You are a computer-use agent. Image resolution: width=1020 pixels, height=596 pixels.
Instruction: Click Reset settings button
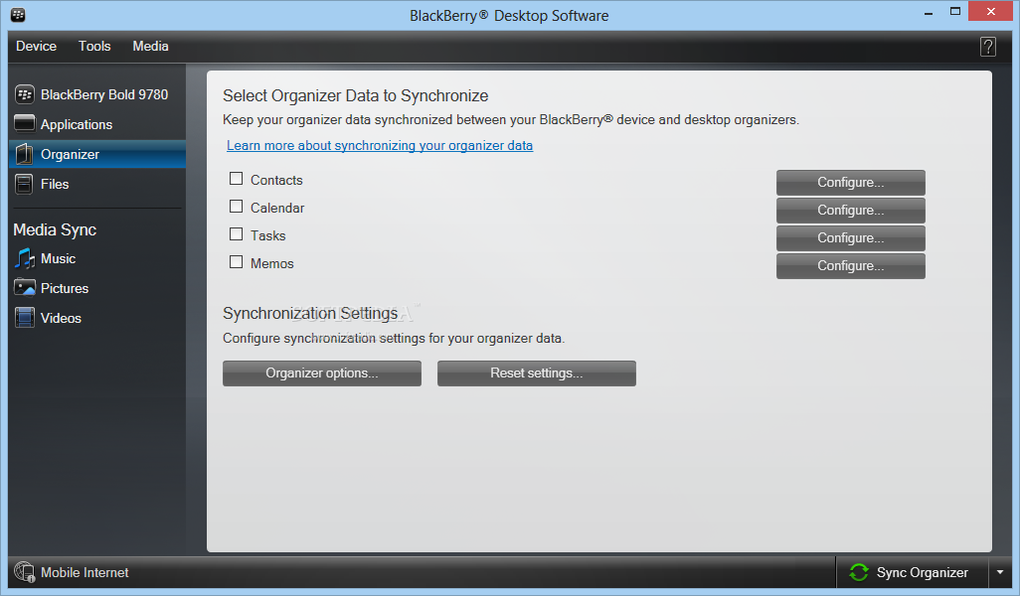pyautogui.click(x=537, y=373)
